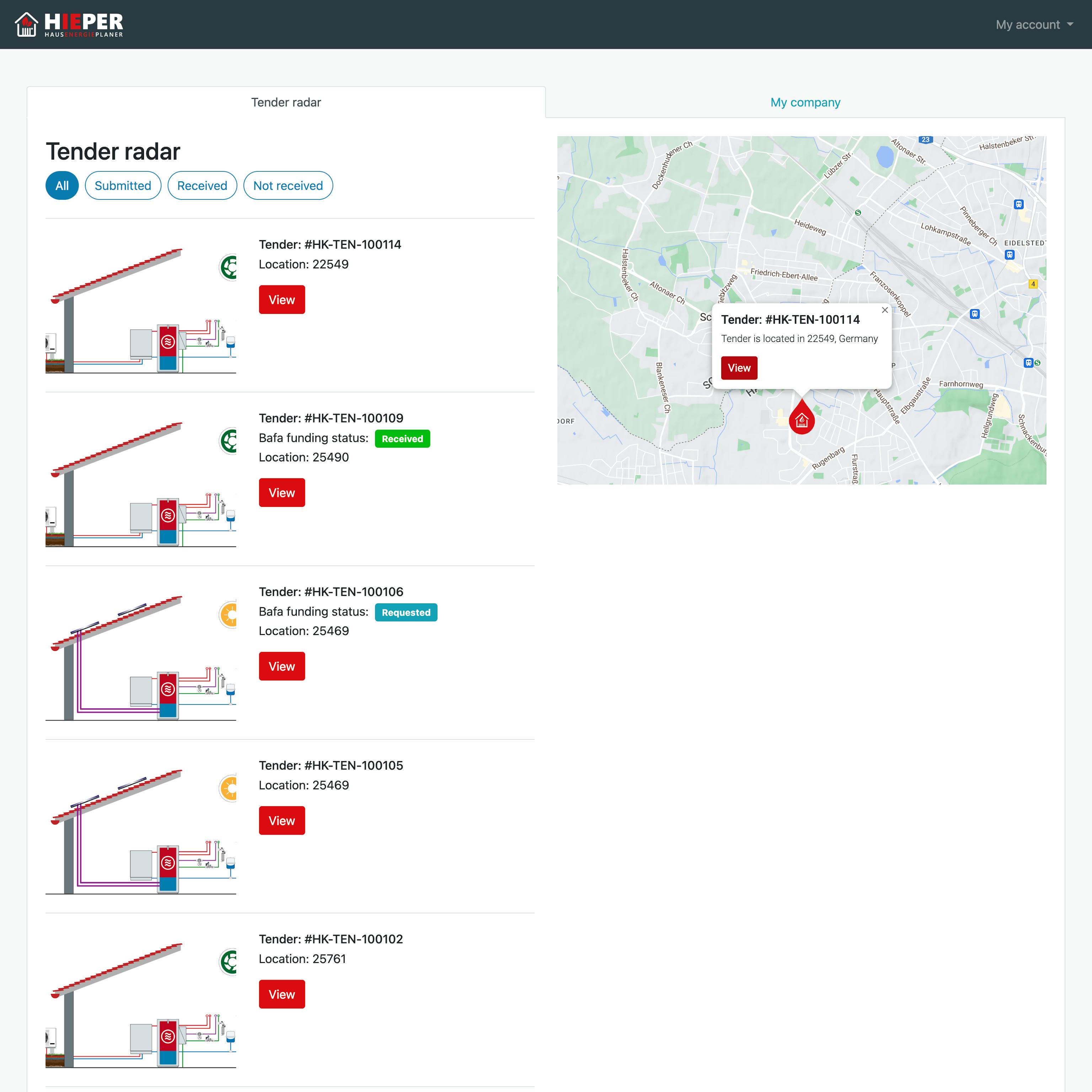Click heat pump icon on tender 100109

(228, 441)
